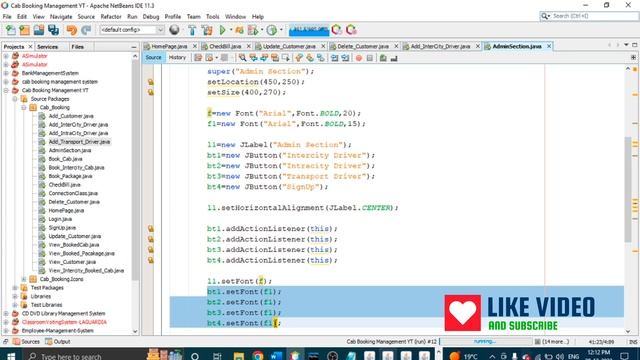Click the Toggle Bookmark editor icon
The width and height of the screenshot is (640, 360).
point(321,58)
